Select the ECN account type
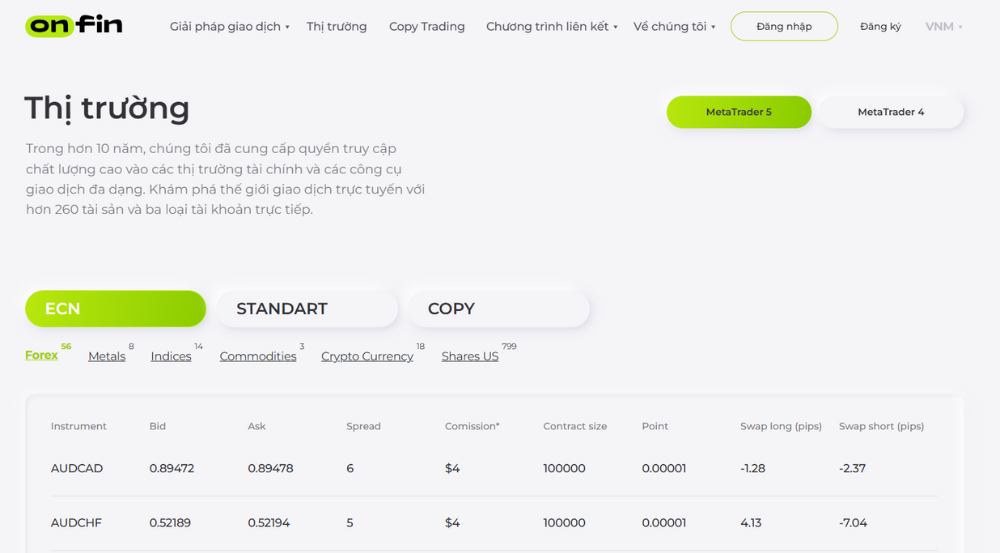Screen dimensions: 1000x553 pyautogui.click(x=115, y=309)
